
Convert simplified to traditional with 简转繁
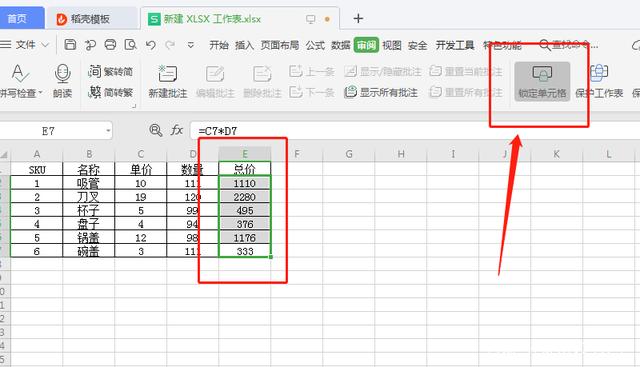pyautogui.click(x=111, y=93)
